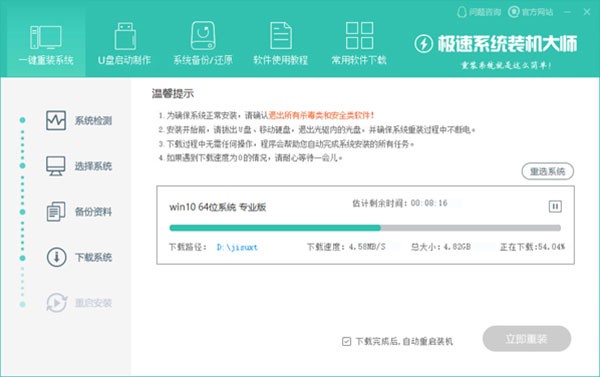This screenshot has width=600, height=377.
Task: Select the 选择系统 monitor icon
Action: point(56,166)
